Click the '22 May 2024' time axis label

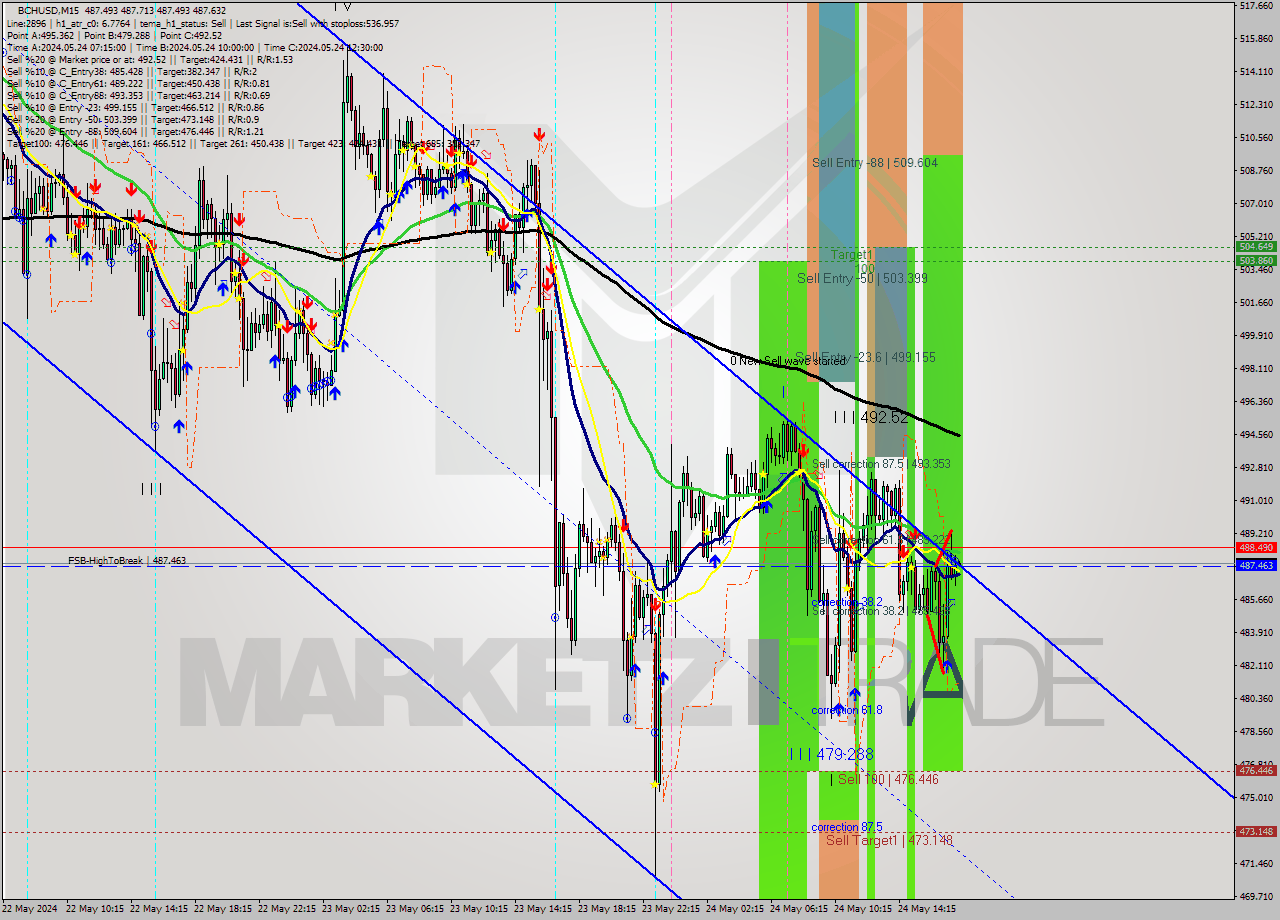pos(30,909)
